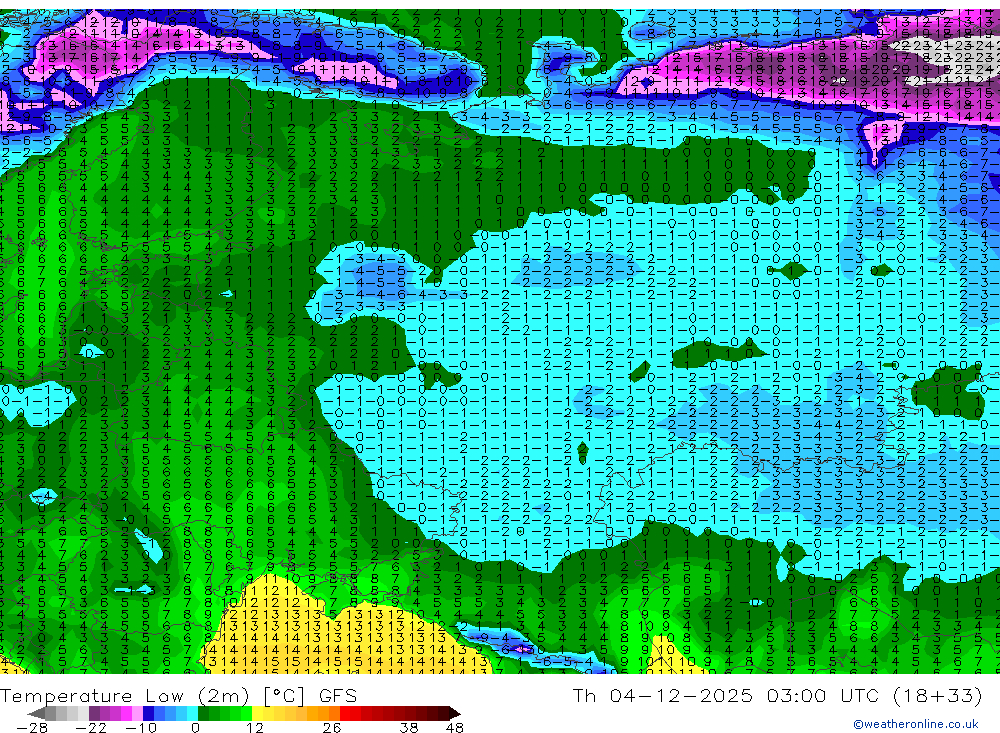Select the -10 label on the temperature legend
Screen dimensions: 1000x733
(141, 728)
